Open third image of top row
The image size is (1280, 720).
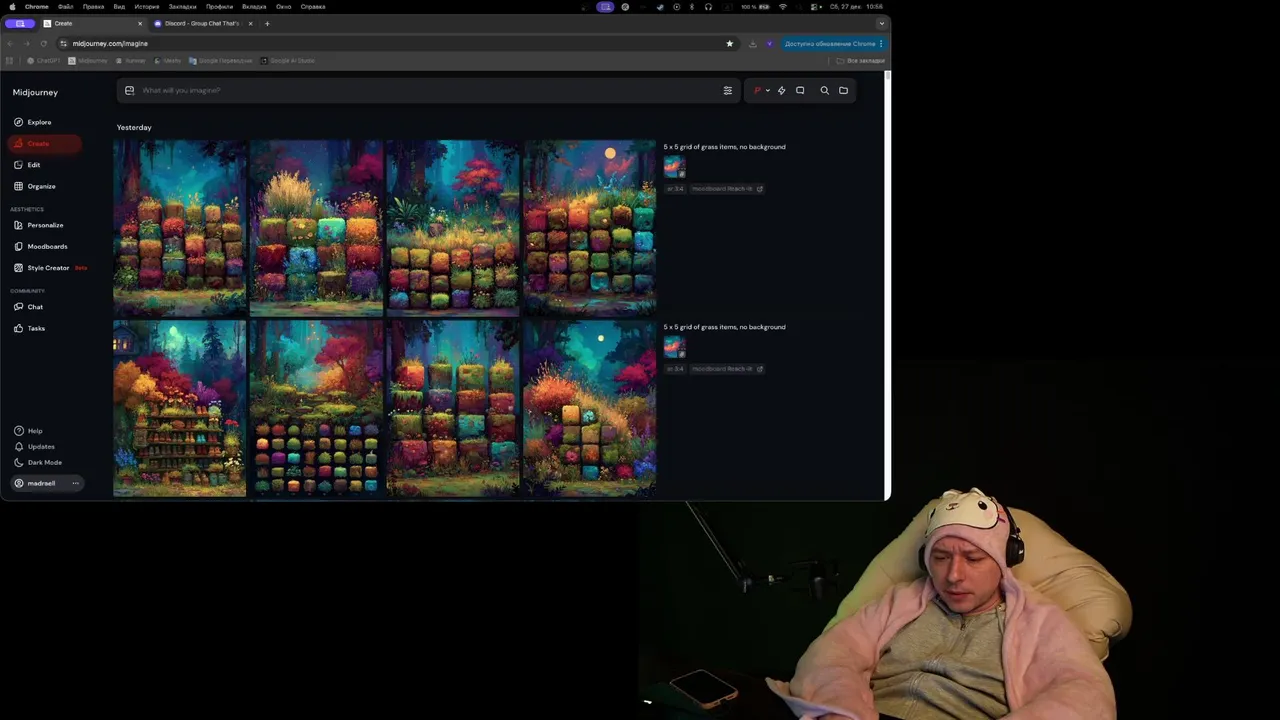point(453,228)
